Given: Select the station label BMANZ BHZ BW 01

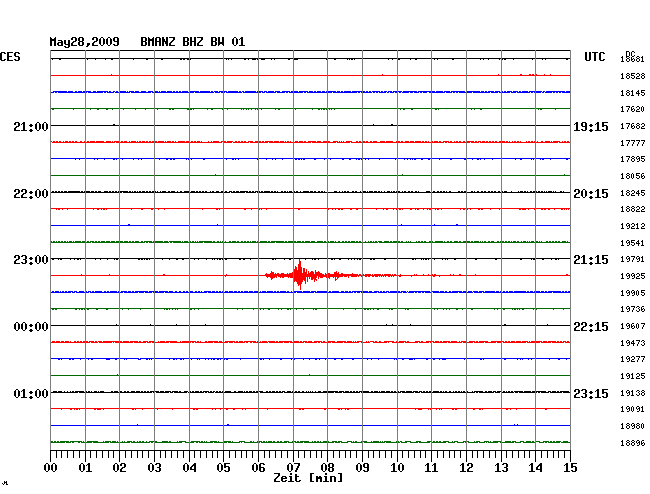Looking at the screenshot, I should click(x=192, y=42).
